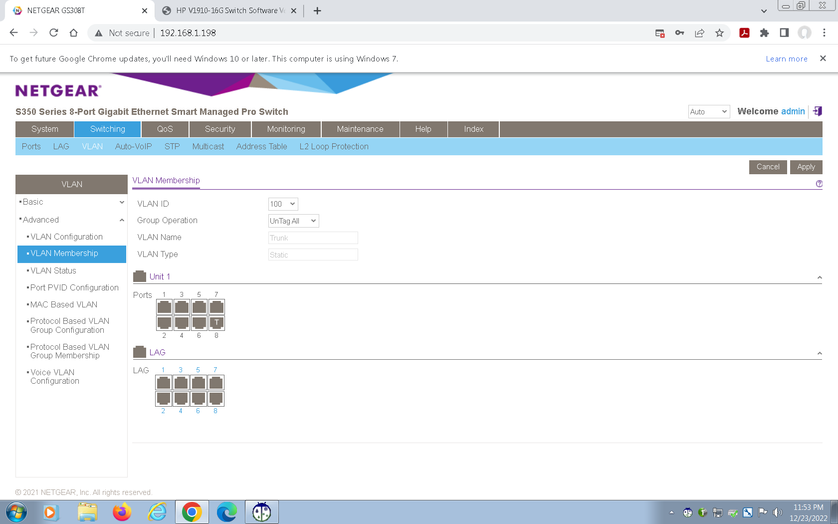The width and height of the screenshot is (838, 524).
Task: Open the Chrome extensions puzzle icon
Action: point(764,33)
